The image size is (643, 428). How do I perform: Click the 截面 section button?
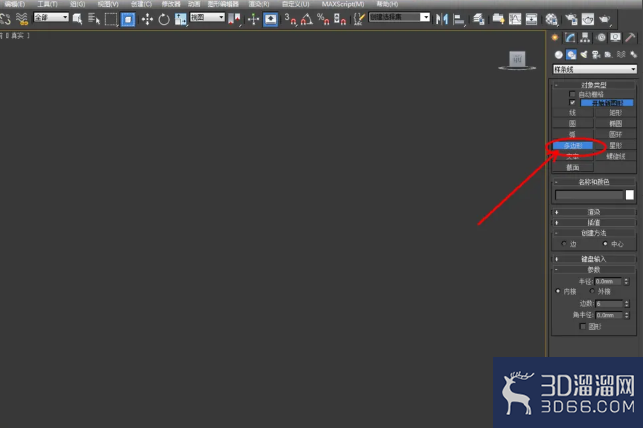pos(572,167)
